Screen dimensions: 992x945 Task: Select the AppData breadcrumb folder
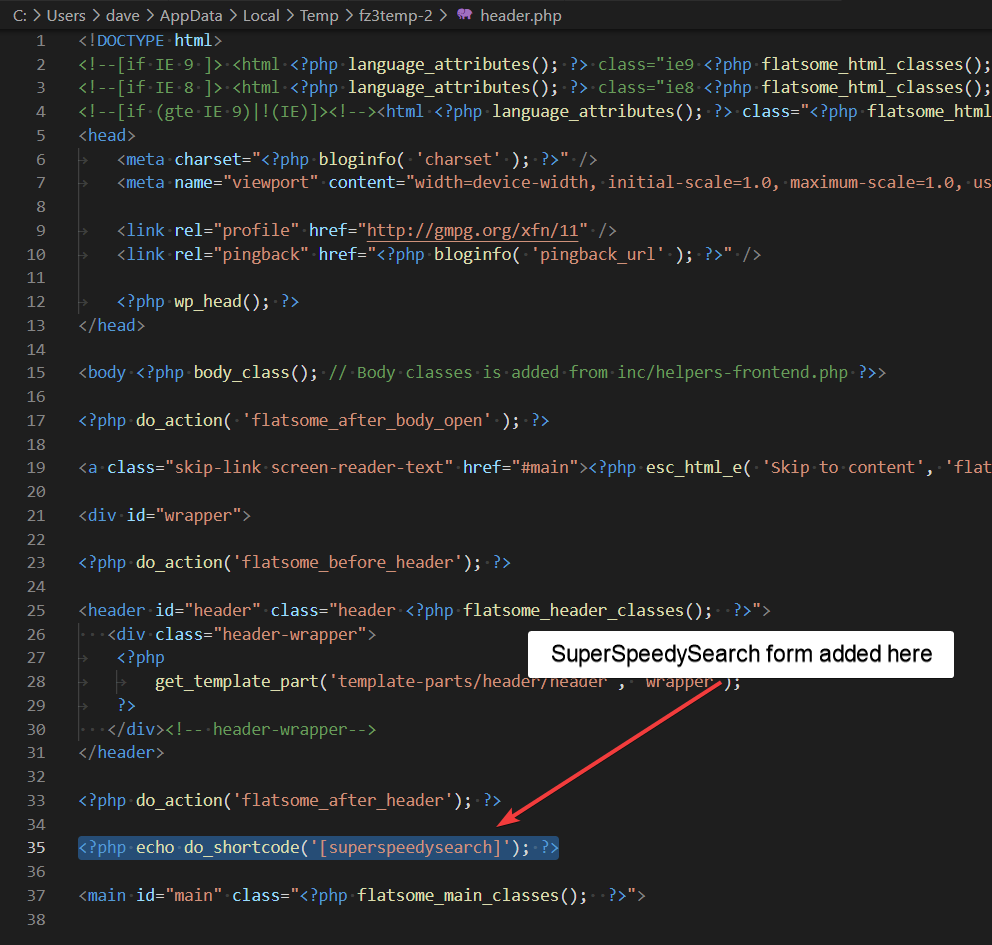191,16
